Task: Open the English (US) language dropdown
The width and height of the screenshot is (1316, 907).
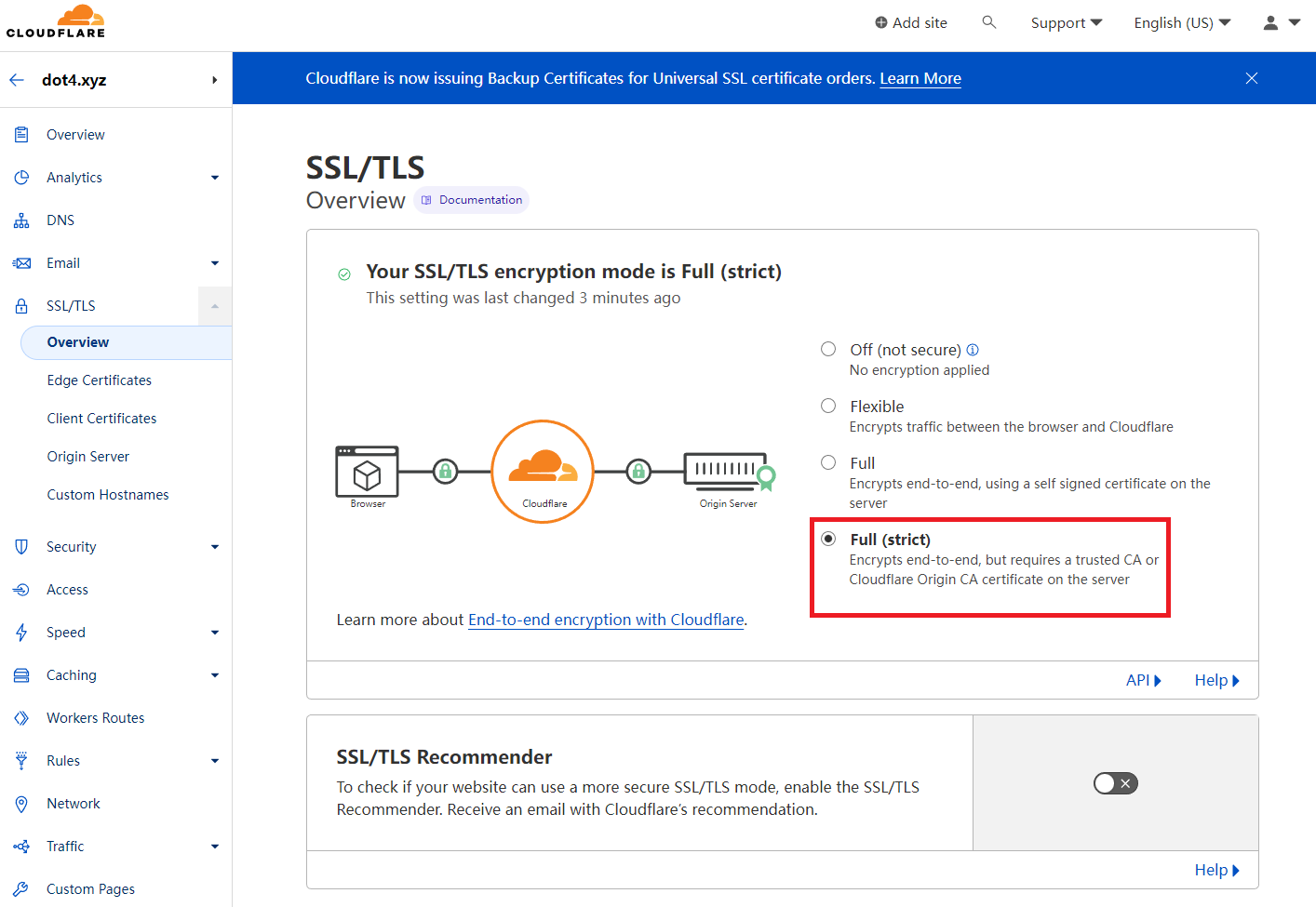Action: point(1182,22)
